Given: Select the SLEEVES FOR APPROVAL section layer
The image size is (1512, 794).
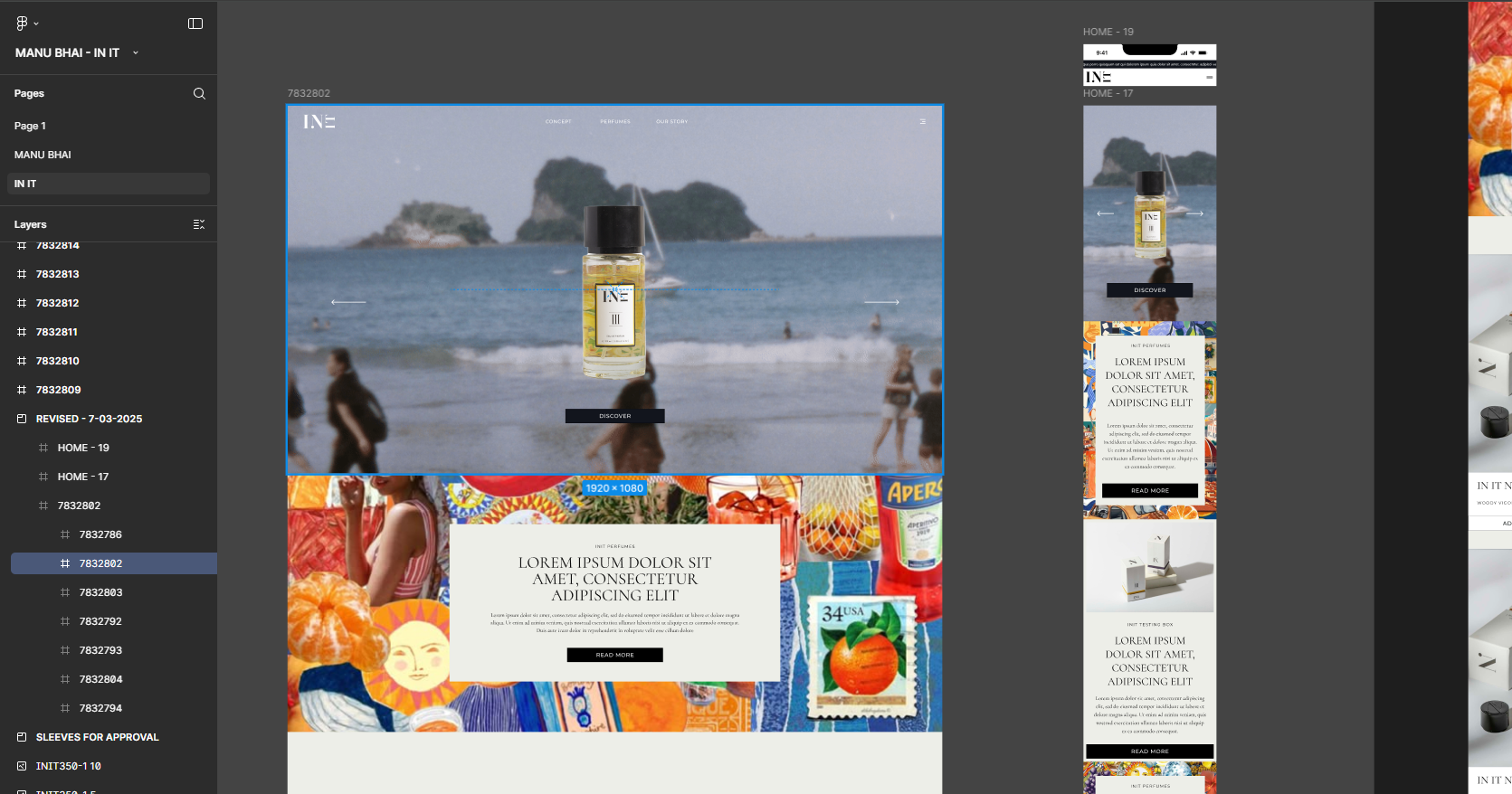Looking at the screenshot, I should tap(97, 737).
